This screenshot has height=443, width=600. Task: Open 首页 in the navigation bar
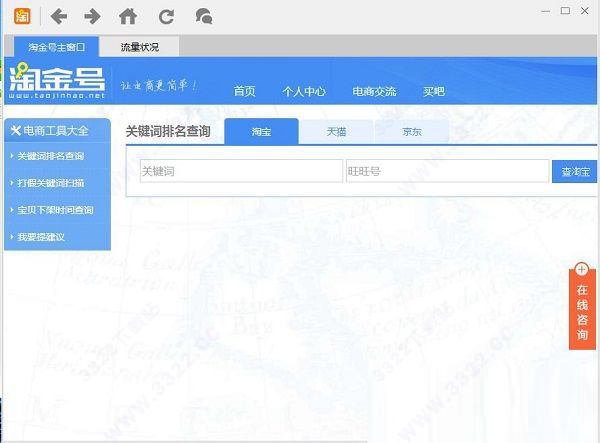245,91
